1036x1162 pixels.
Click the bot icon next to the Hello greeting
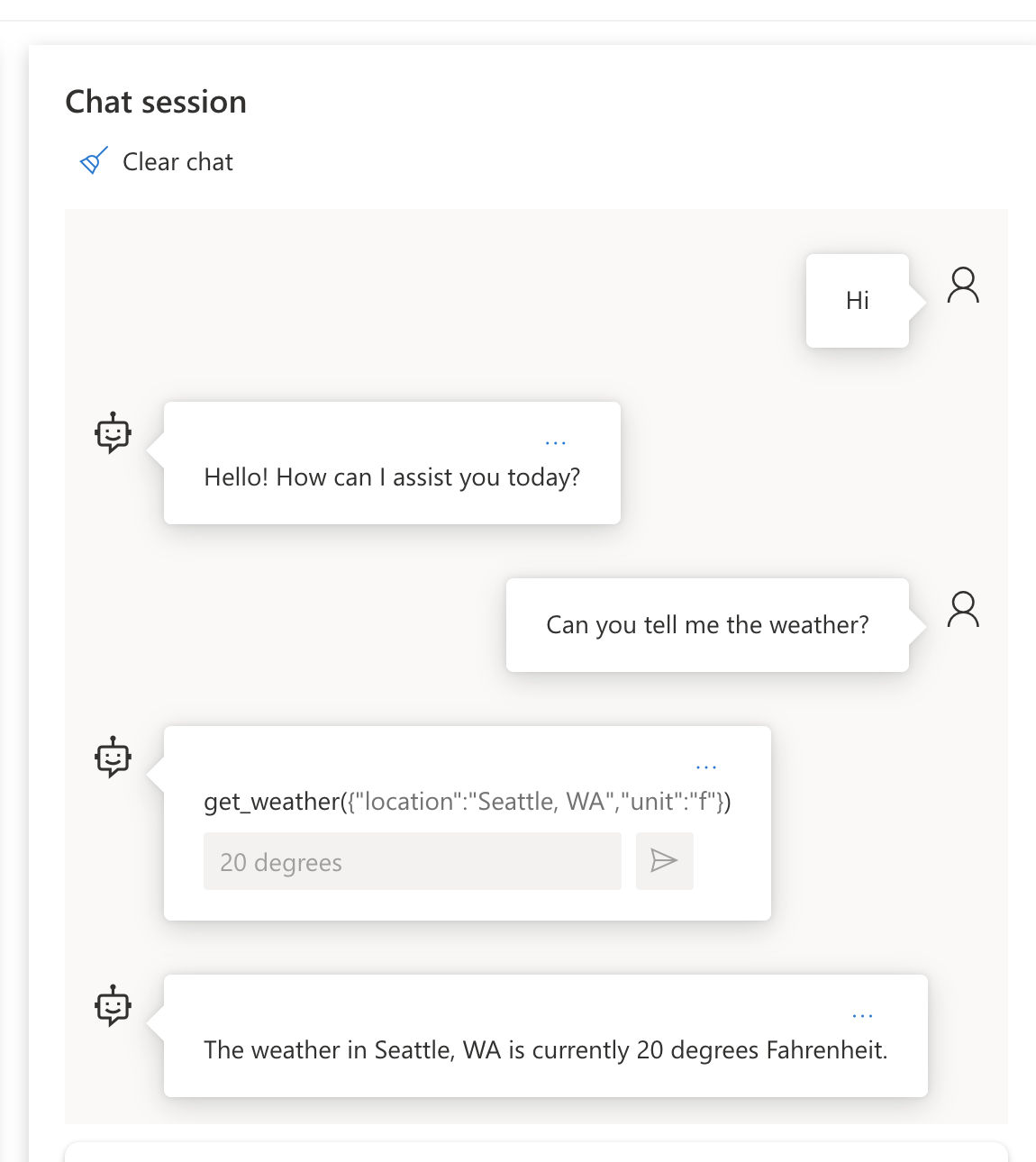[114, 433]
